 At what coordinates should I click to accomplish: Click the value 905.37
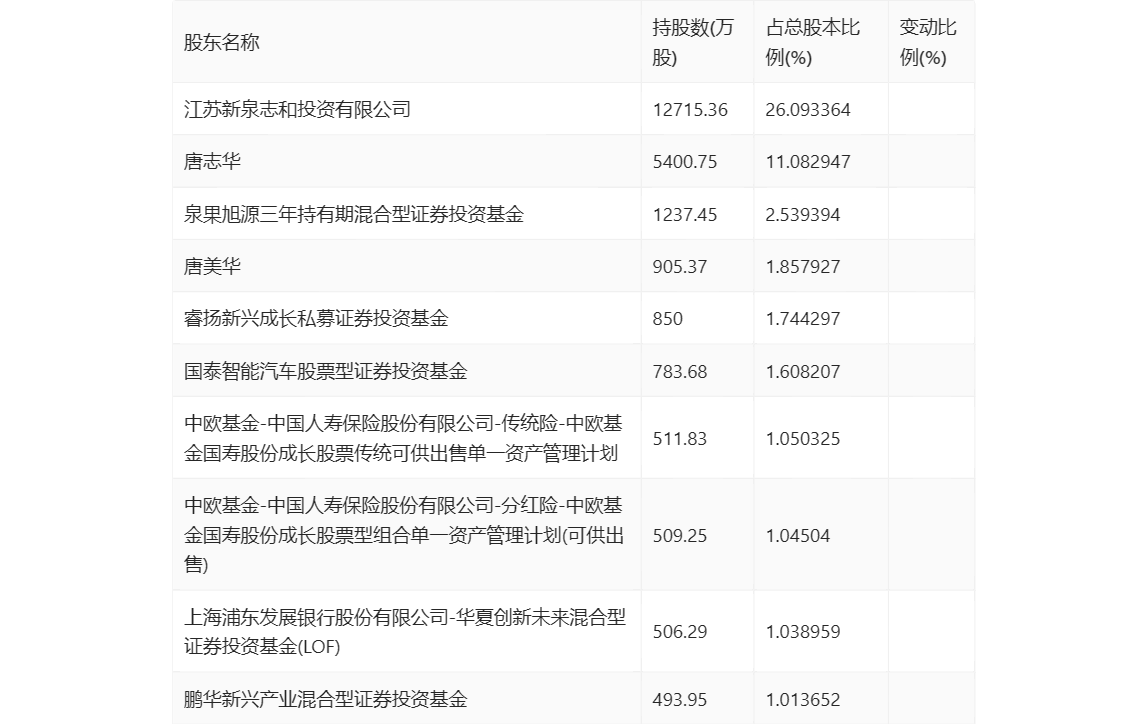[680, 266]
